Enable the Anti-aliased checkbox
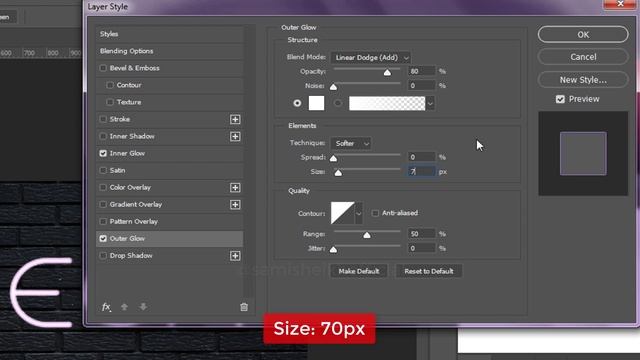Screen dimensions: 640x360 point(375,213)
